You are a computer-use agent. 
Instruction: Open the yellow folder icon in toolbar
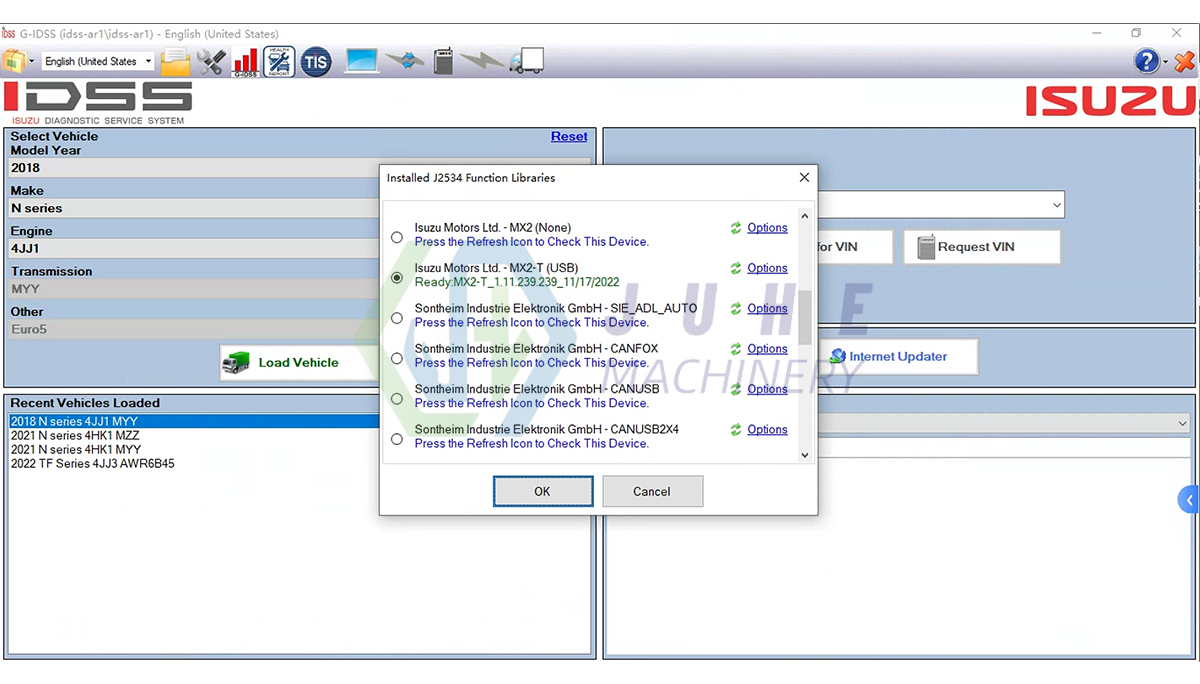pos(175,61)
